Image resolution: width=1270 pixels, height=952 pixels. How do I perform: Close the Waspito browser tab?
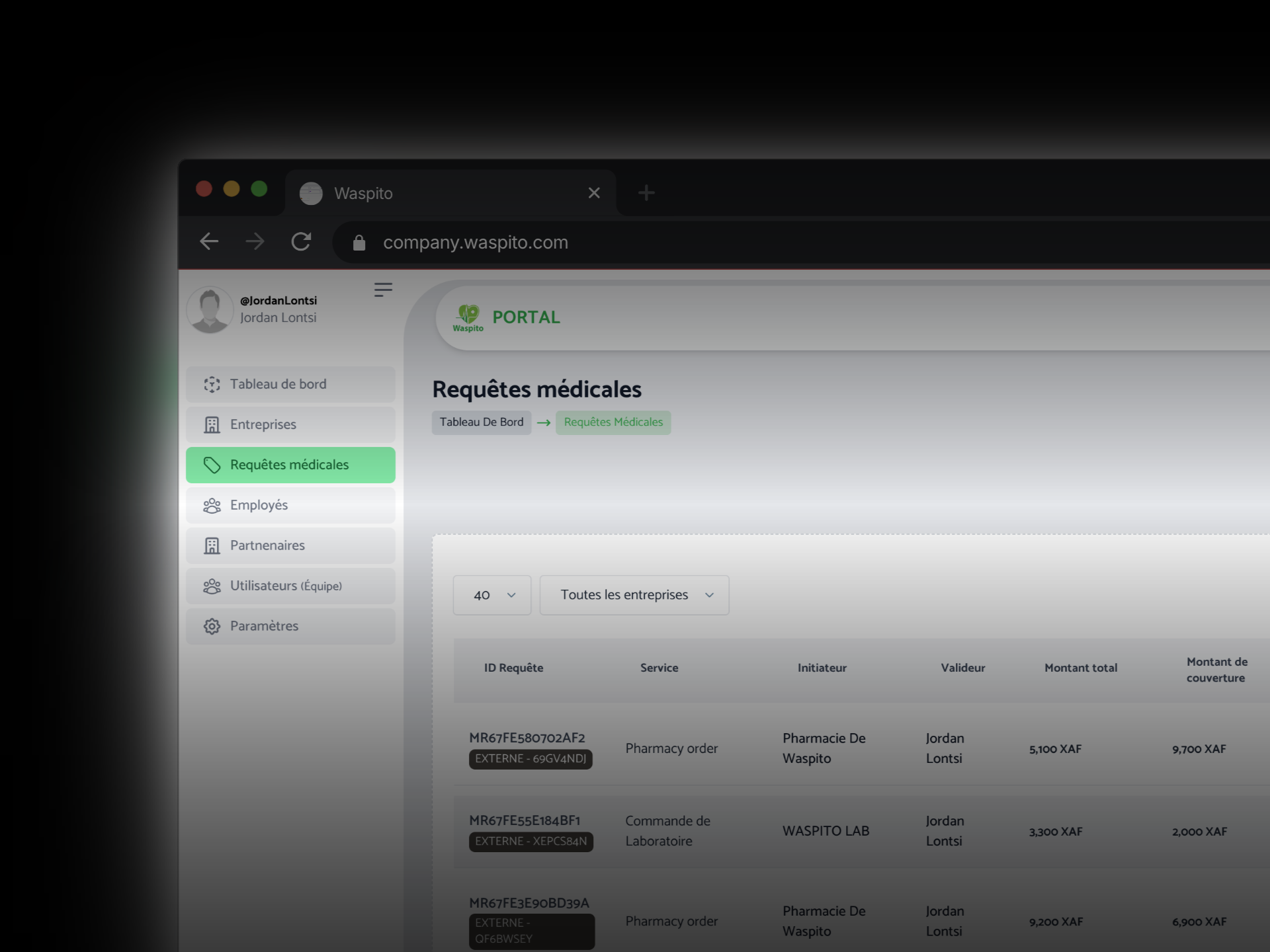(594, 193)
